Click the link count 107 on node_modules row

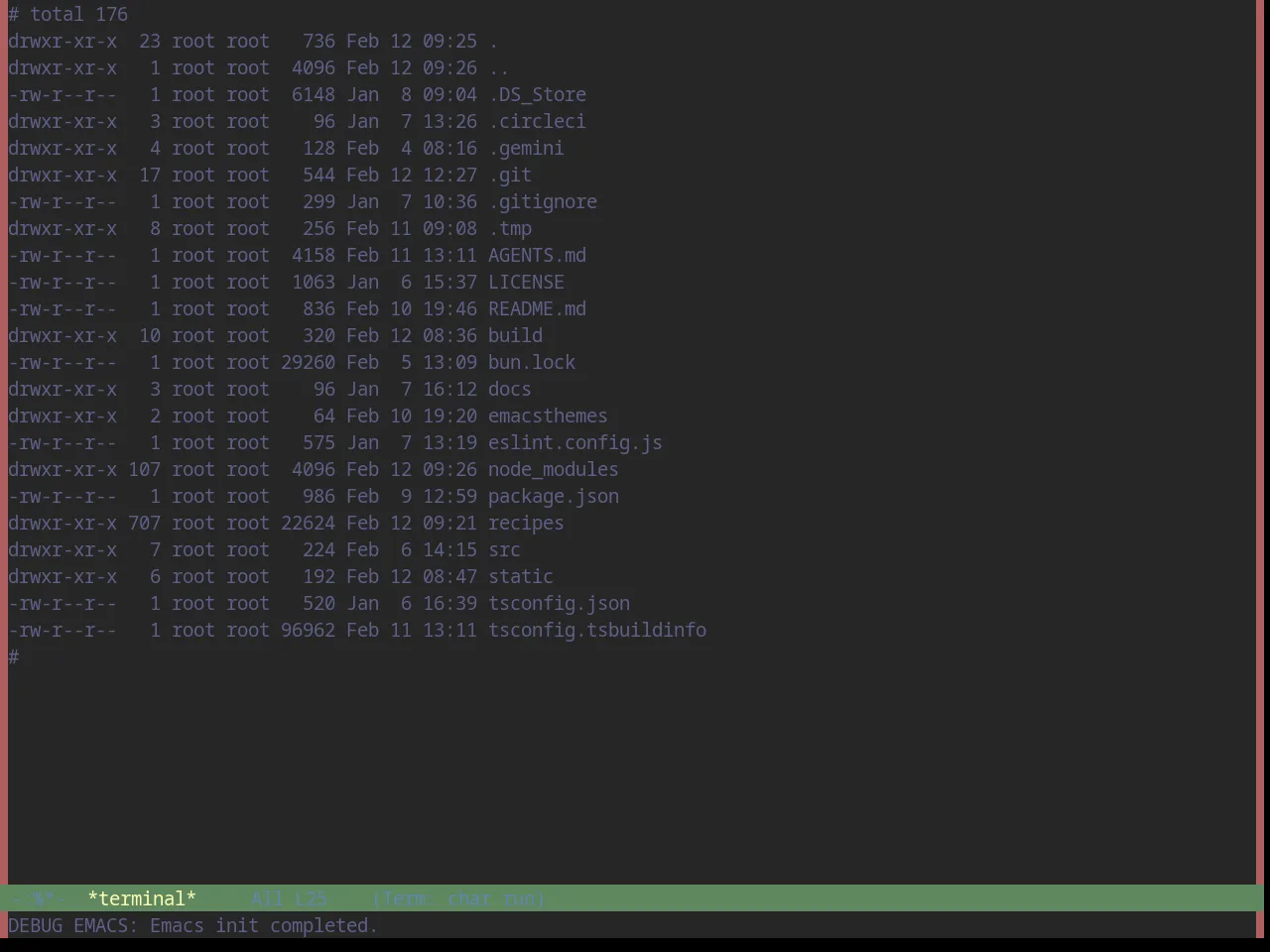(x=144, y=469)
